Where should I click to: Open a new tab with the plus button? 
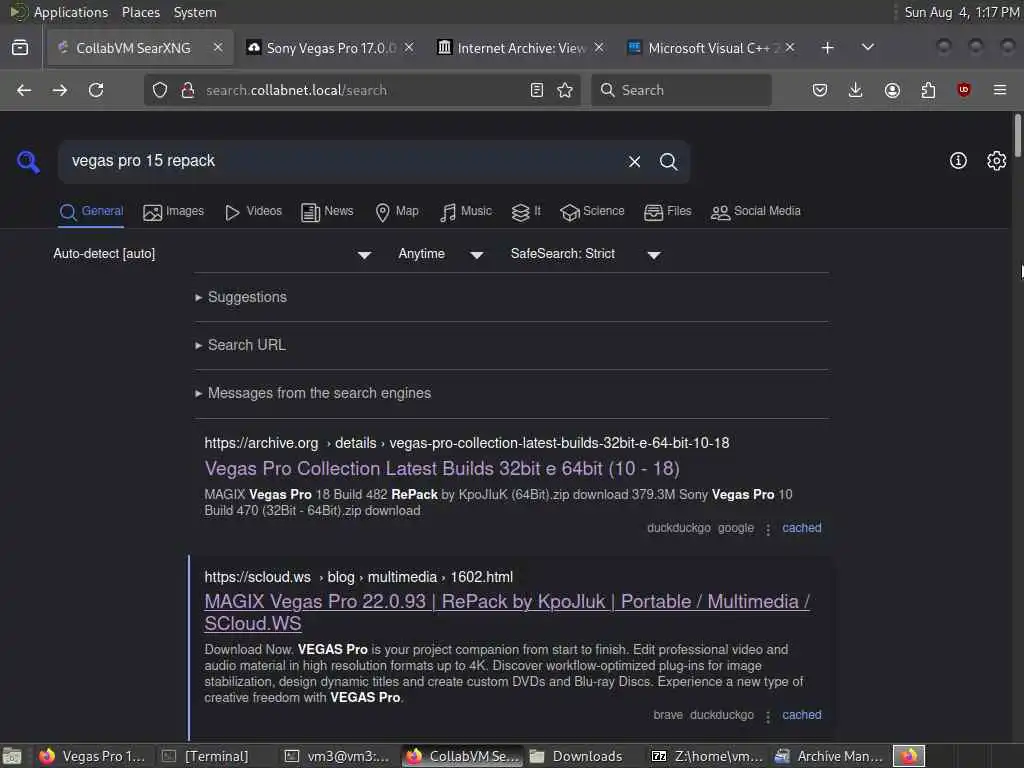click(827, 48)
